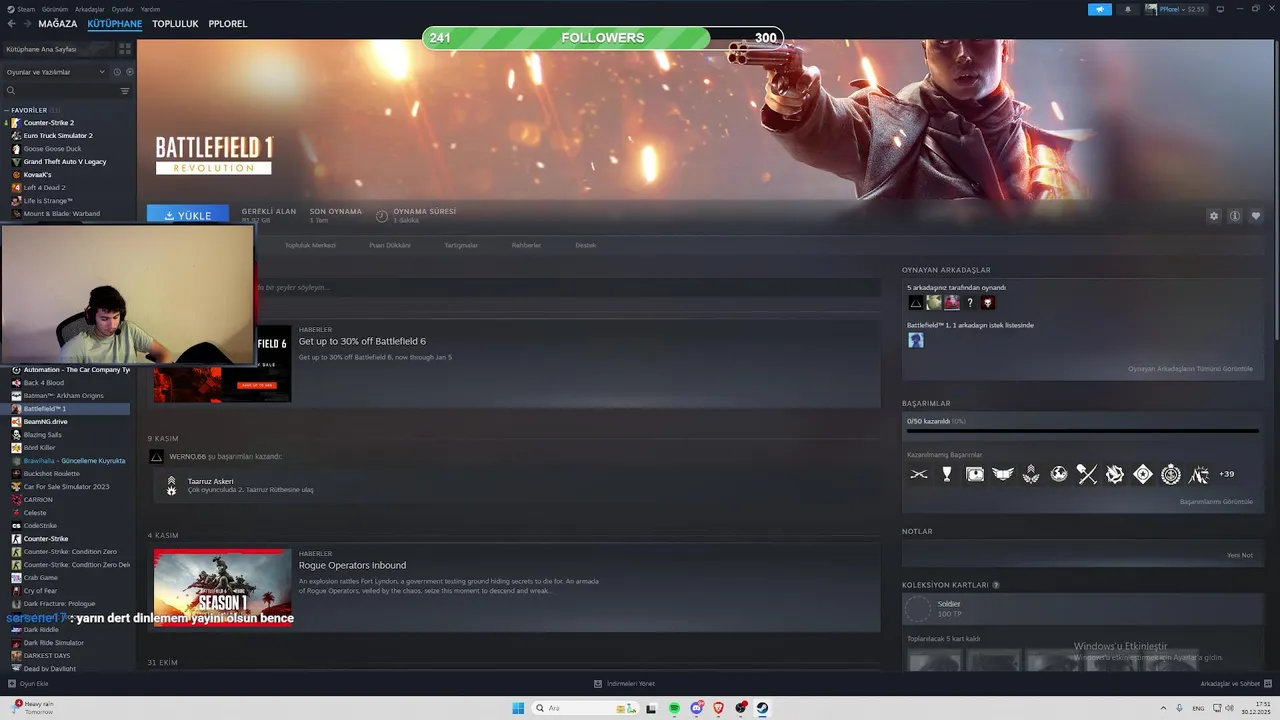Open the red skull friend avatar
Viewport: 1280px width, 720px height.
click(x=988, y=302)
